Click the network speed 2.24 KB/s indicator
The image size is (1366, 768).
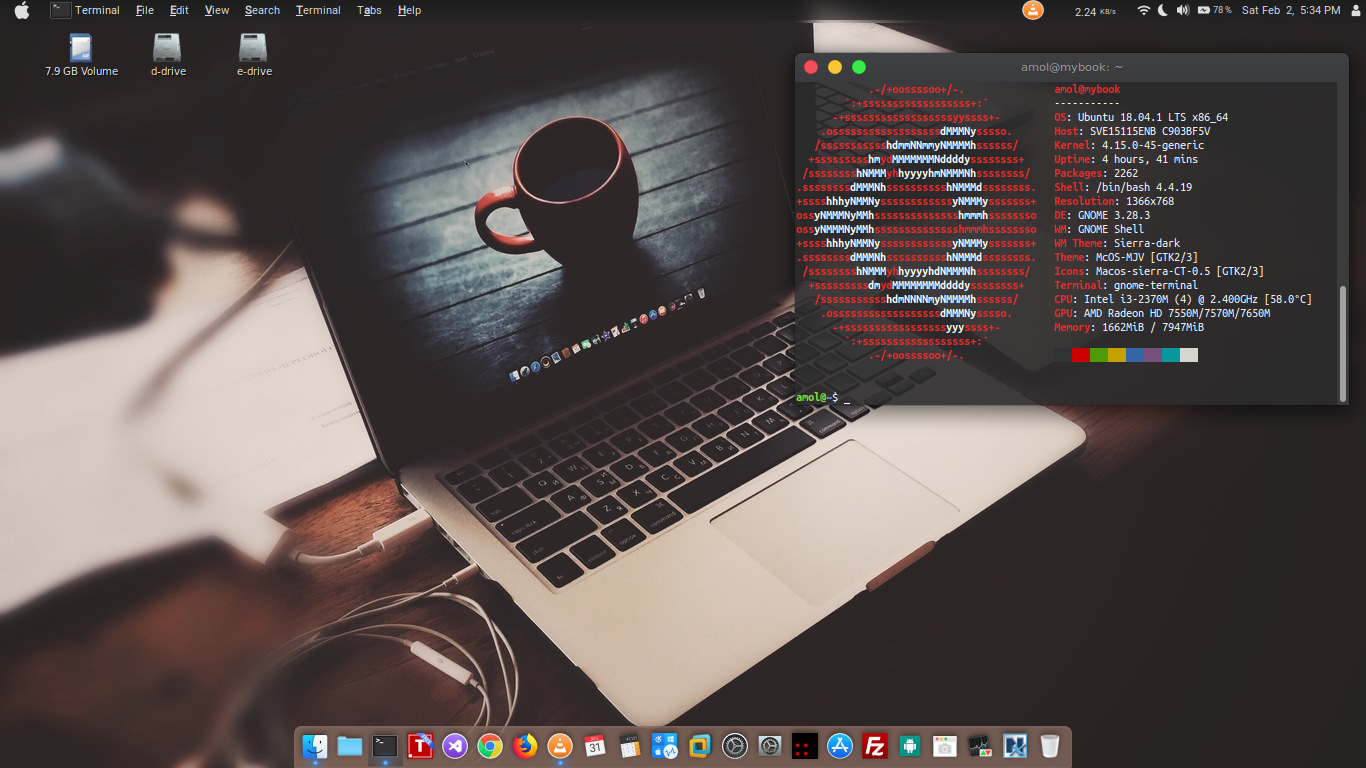click(x=1095, y=11)
